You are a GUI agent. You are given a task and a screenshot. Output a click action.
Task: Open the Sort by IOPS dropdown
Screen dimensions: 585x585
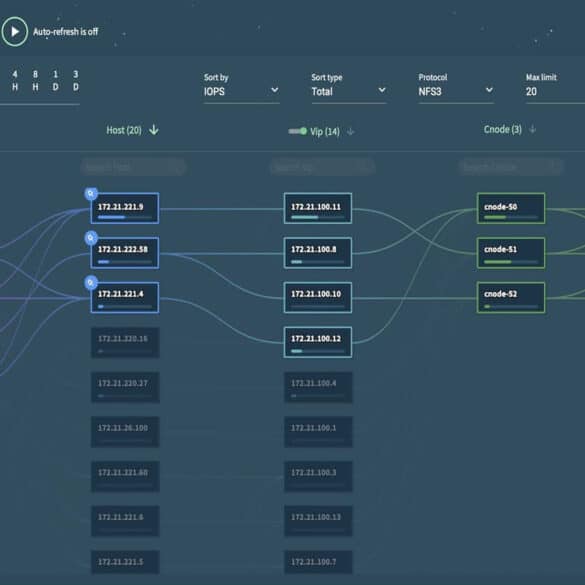pos(241,91)
